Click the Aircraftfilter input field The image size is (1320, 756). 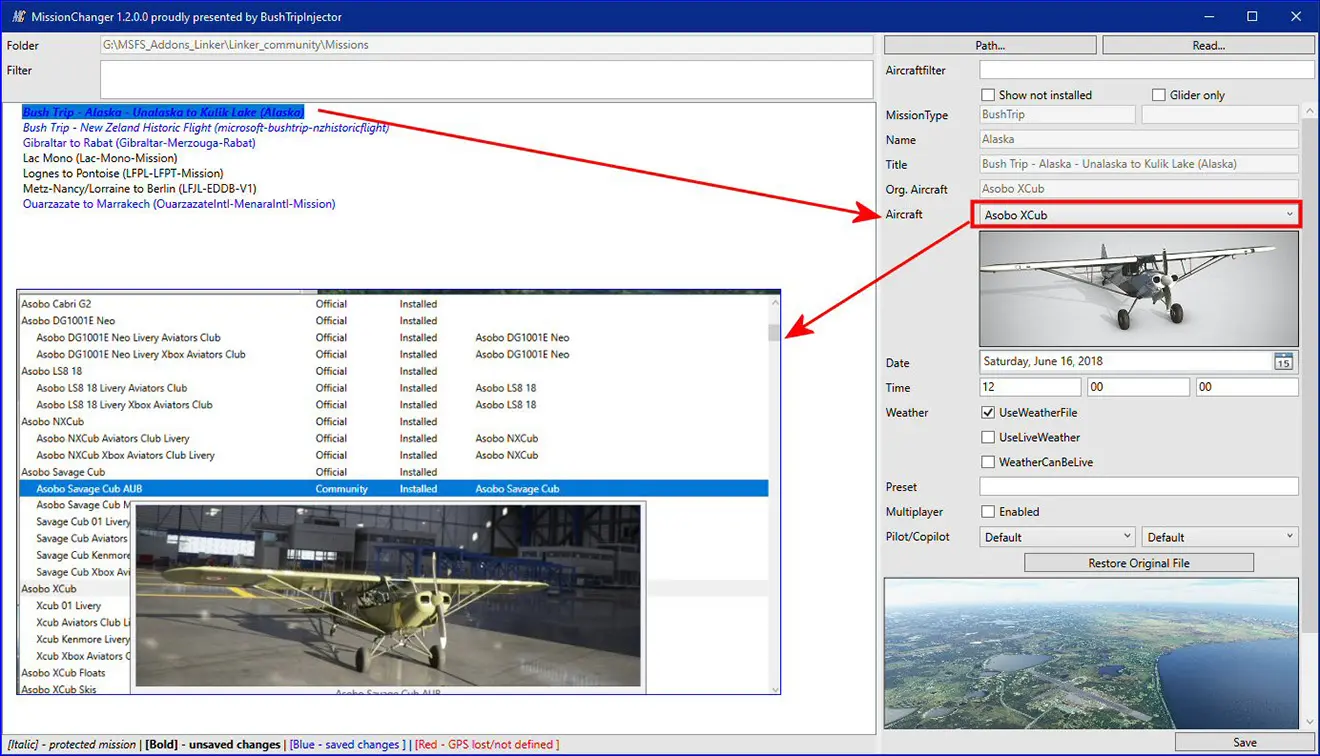tap(1147, 70)
